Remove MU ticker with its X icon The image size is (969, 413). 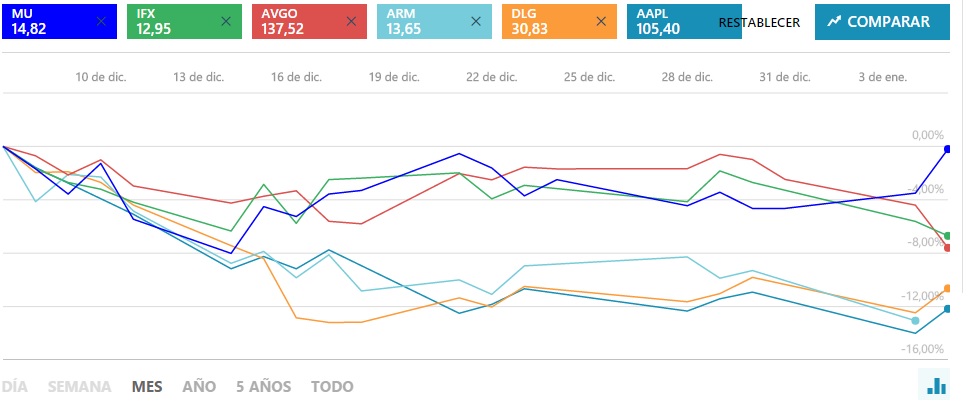(101, 22)
